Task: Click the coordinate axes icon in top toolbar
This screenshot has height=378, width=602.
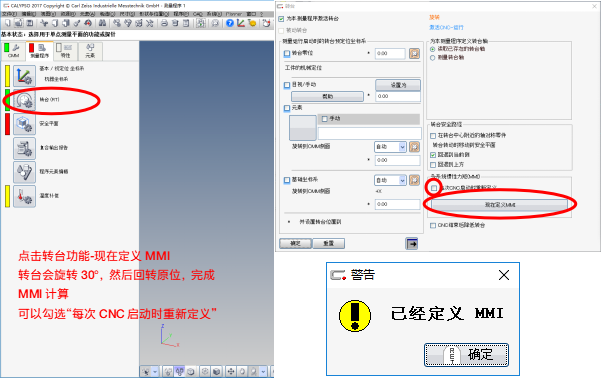Action: coord(241,23)
